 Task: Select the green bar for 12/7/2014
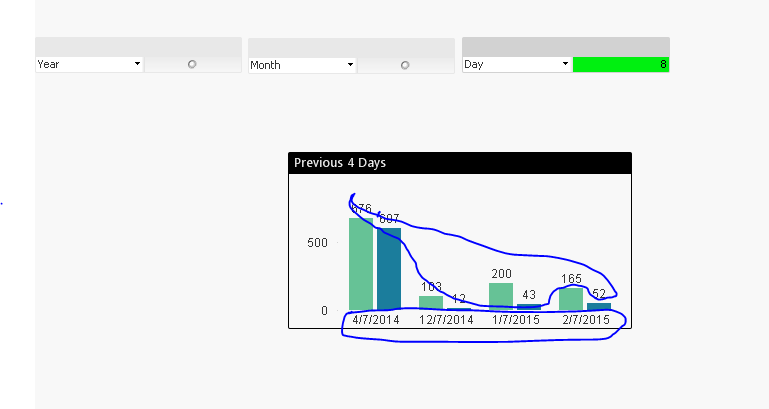click(431, 302)
